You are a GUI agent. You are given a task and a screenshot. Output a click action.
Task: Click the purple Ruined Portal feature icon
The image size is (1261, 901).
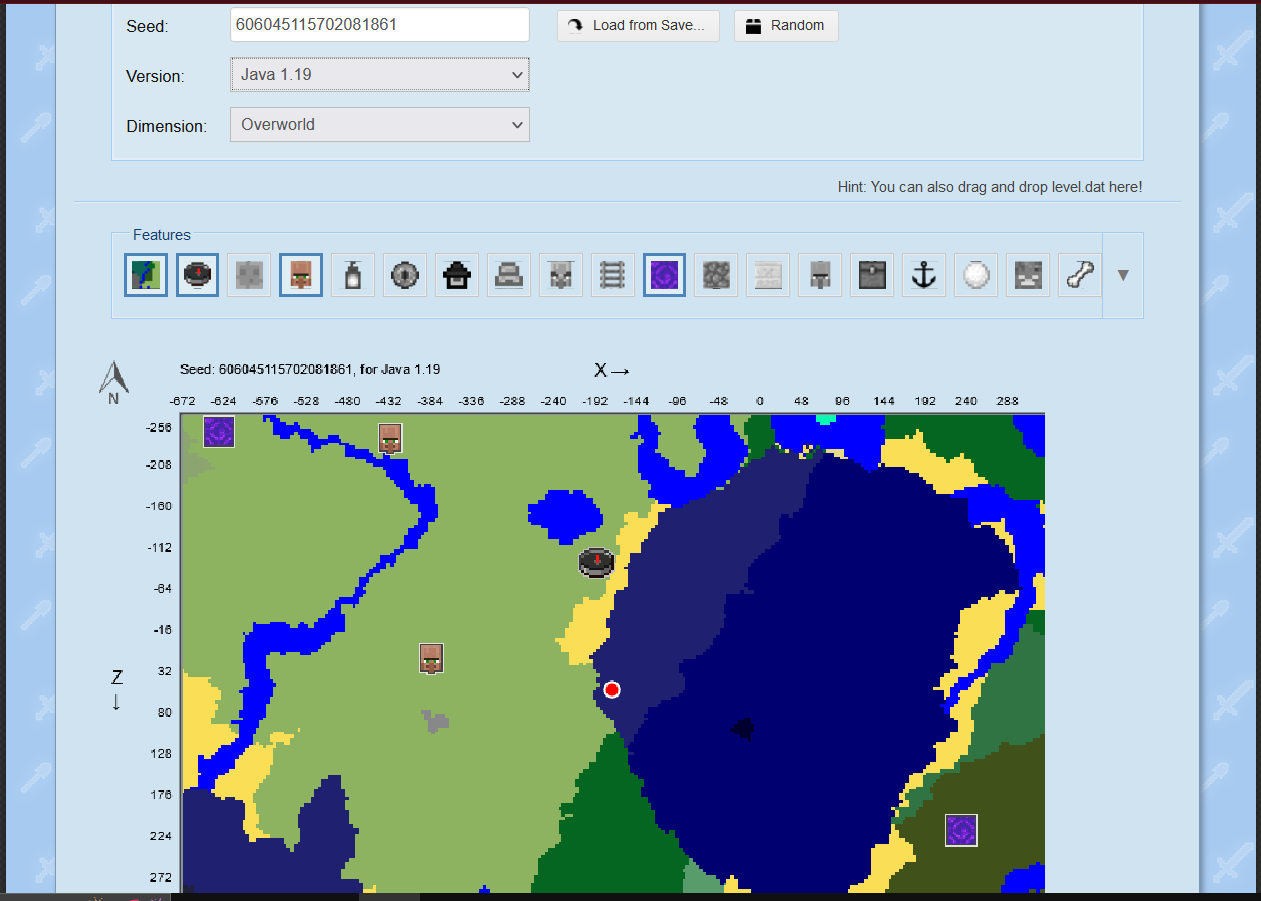(665, 275)
